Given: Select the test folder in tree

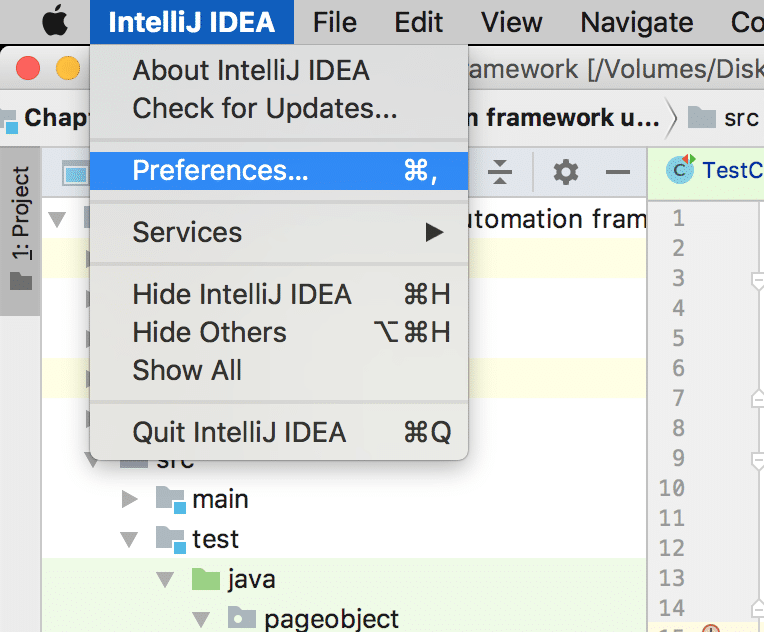Looking at the screenshot, I should (x=215, y=539).
